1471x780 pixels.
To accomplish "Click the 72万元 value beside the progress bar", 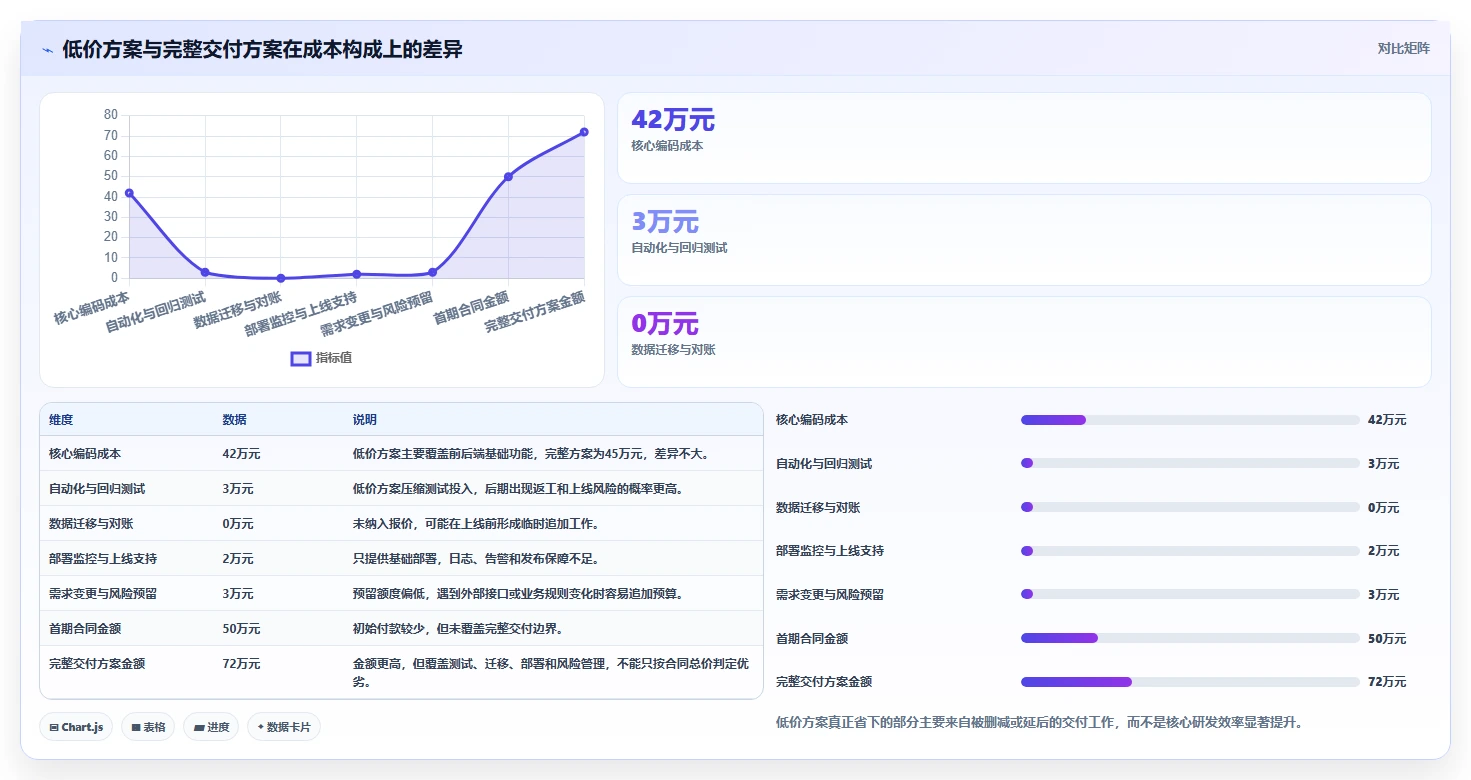I will point(1387,682).
